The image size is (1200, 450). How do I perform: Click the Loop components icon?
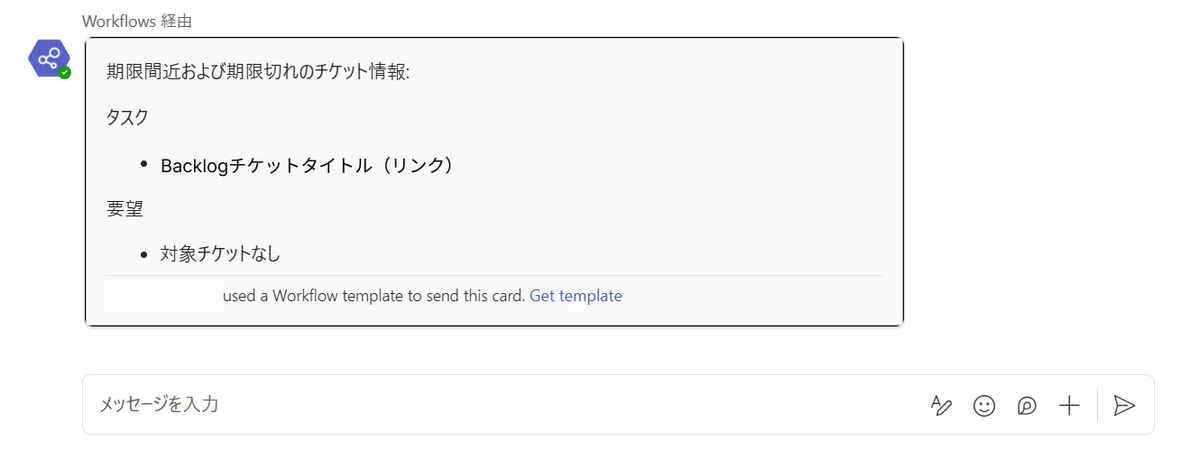[1027, 405]
